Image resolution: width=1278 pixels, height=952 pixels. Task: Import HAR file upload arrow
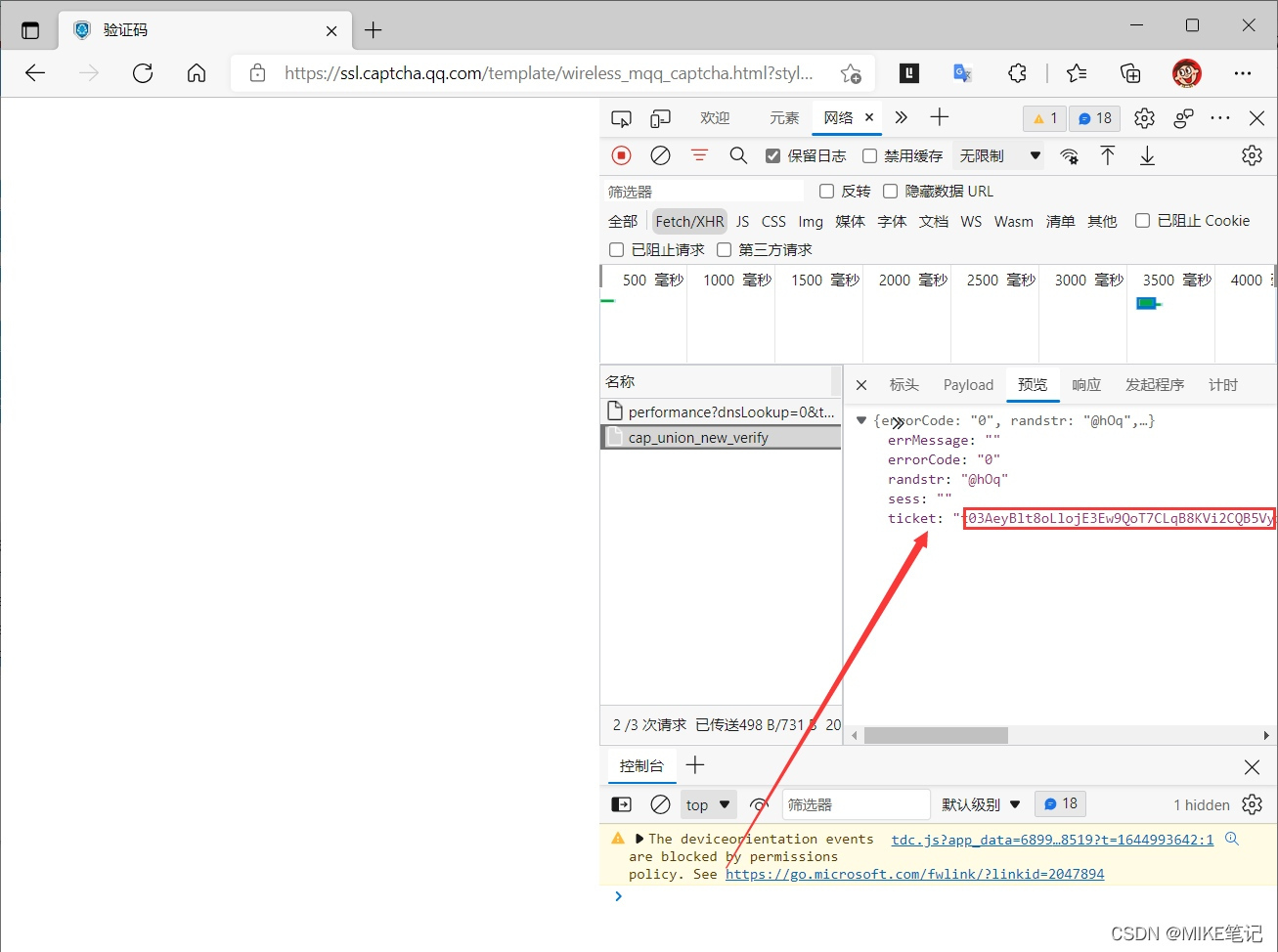(1108, 155)
